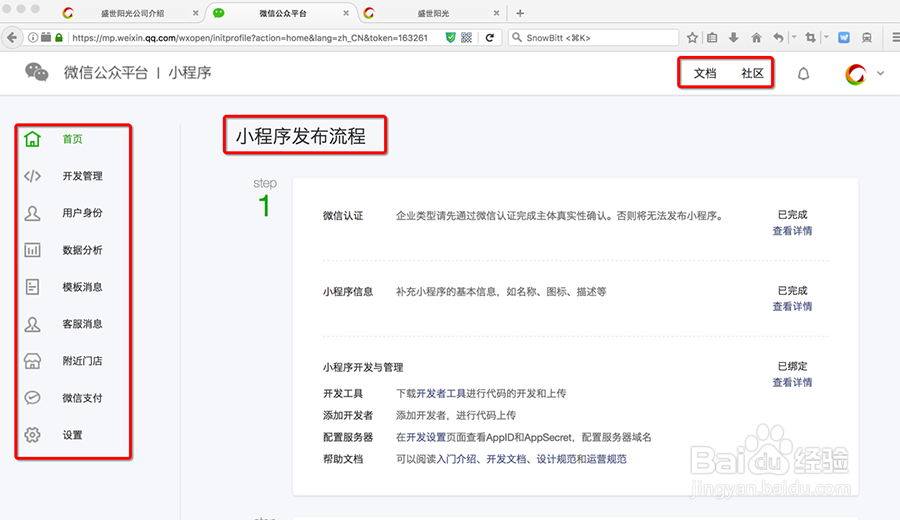This screenshot has height=520, width=900.
Task: Click the train icon in browser toolbar
Action: [x=867, y=38]
